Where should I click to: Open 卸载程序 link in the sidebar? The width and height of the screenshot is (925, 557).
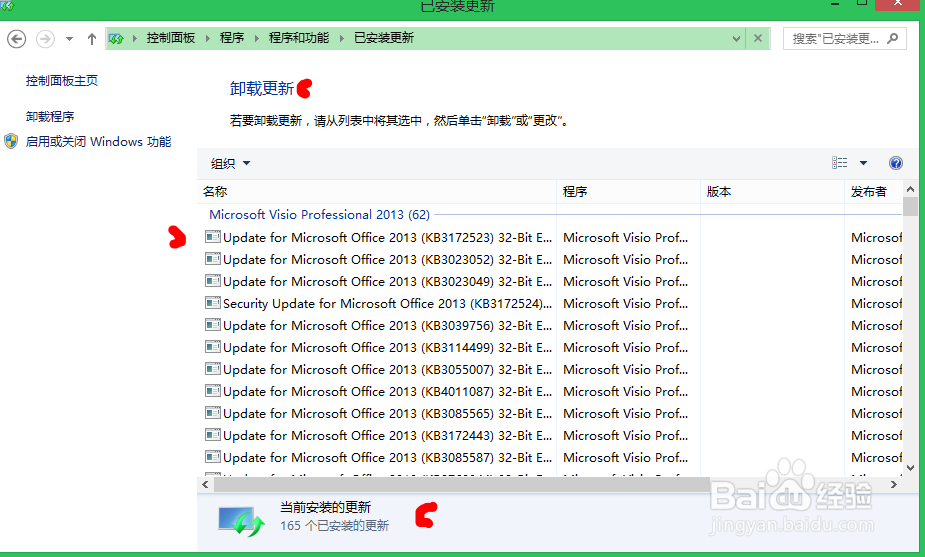click(x=50, y=116)
